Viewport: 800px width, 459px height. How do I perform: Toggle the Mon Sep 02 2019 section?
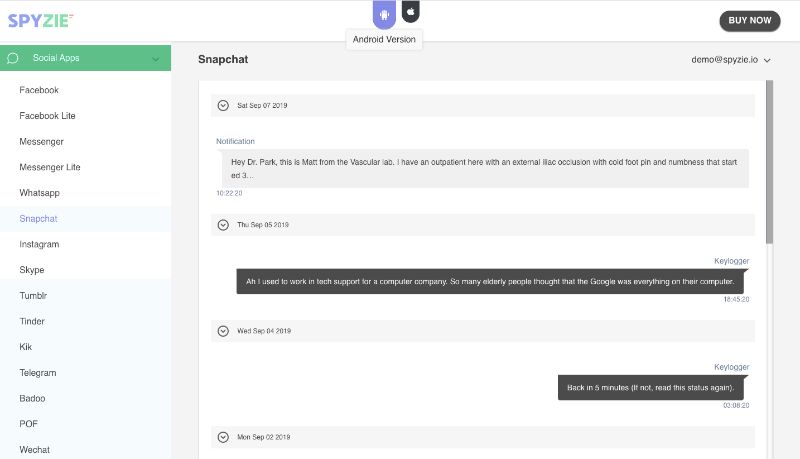[223, 437]
